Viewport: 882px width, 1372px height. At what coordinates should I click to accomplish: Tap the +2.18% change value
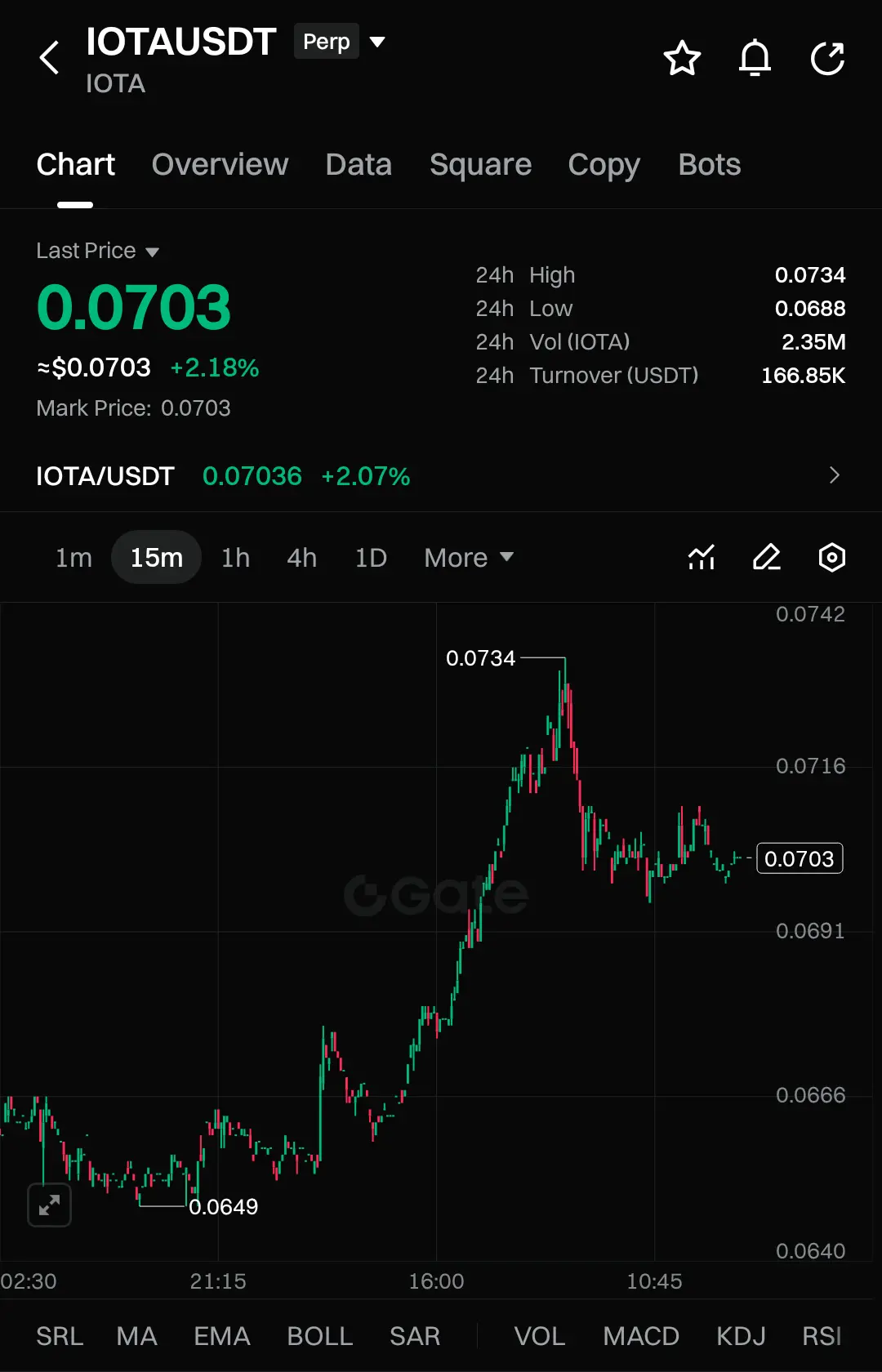coord(214,367)
